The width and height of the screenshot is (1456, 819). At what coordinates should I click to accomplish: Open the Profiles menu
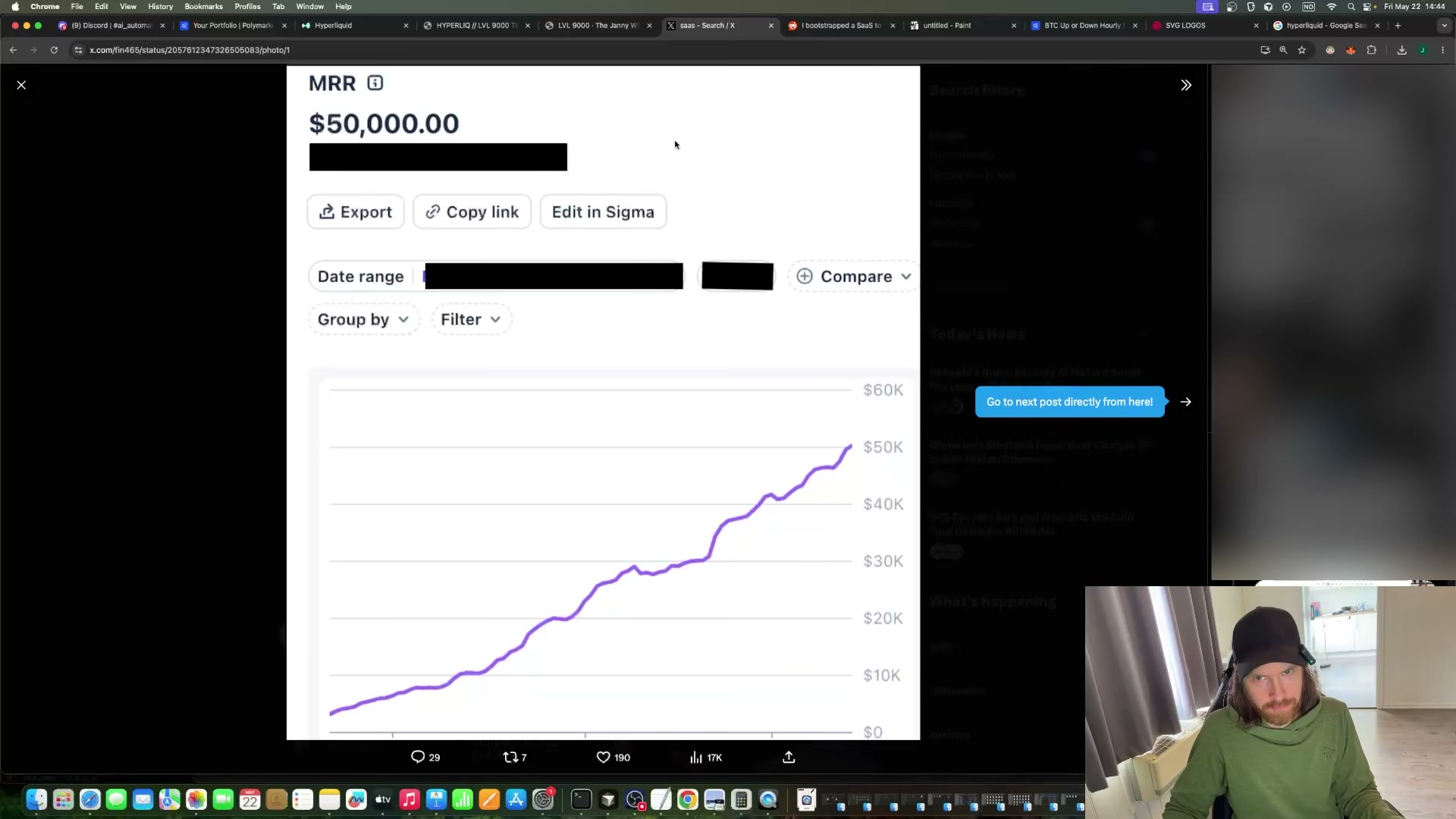247,7
